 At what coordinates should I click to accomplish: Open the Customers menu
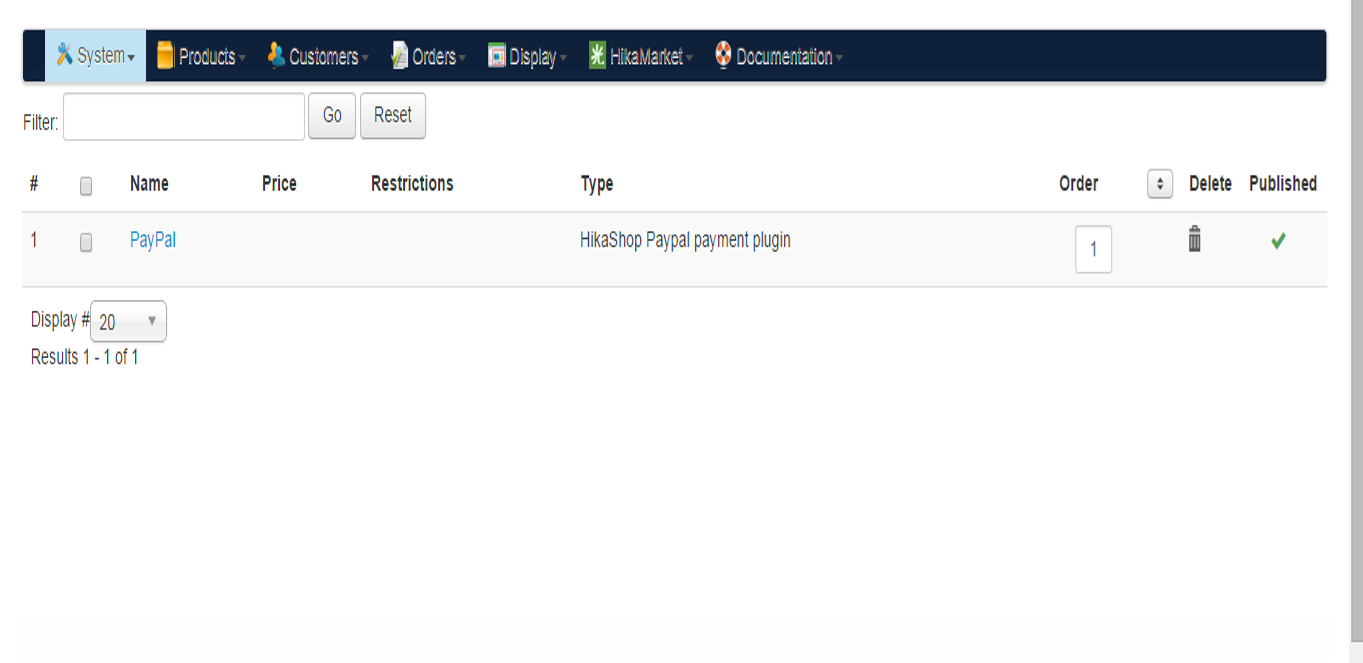pos(317,56)
